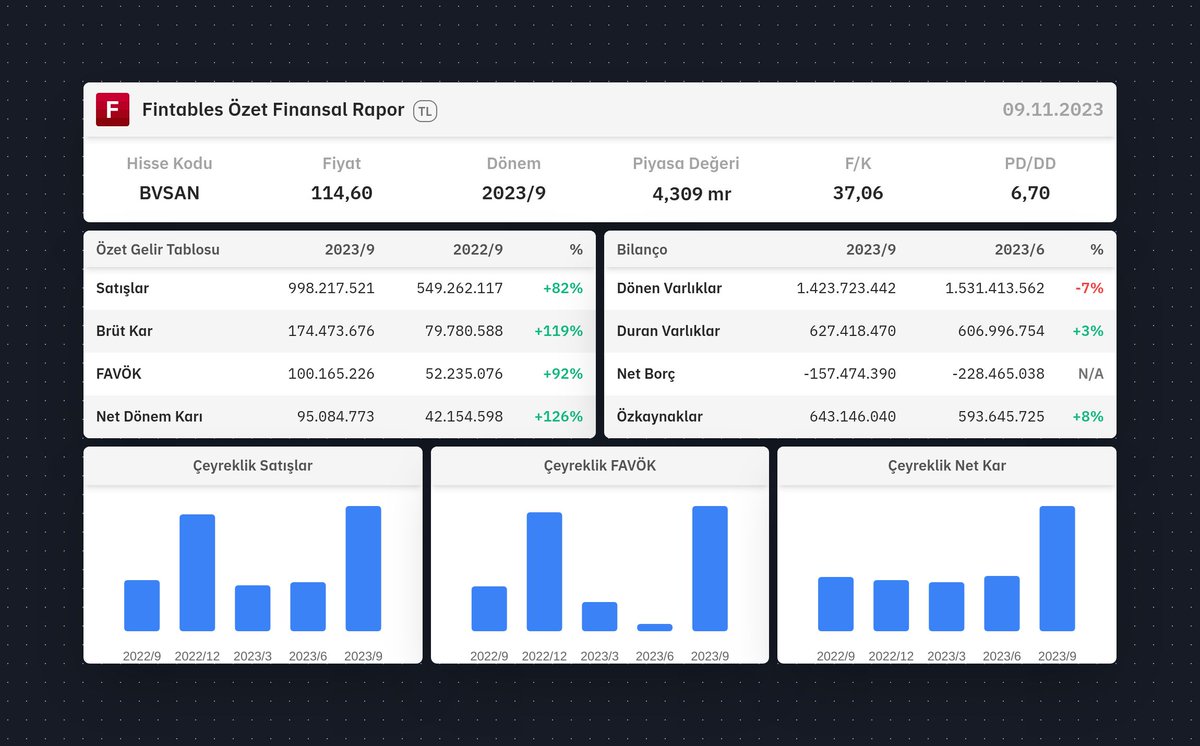Select the 2023/6 column header in Bilanço

[x=1017, y=249]
